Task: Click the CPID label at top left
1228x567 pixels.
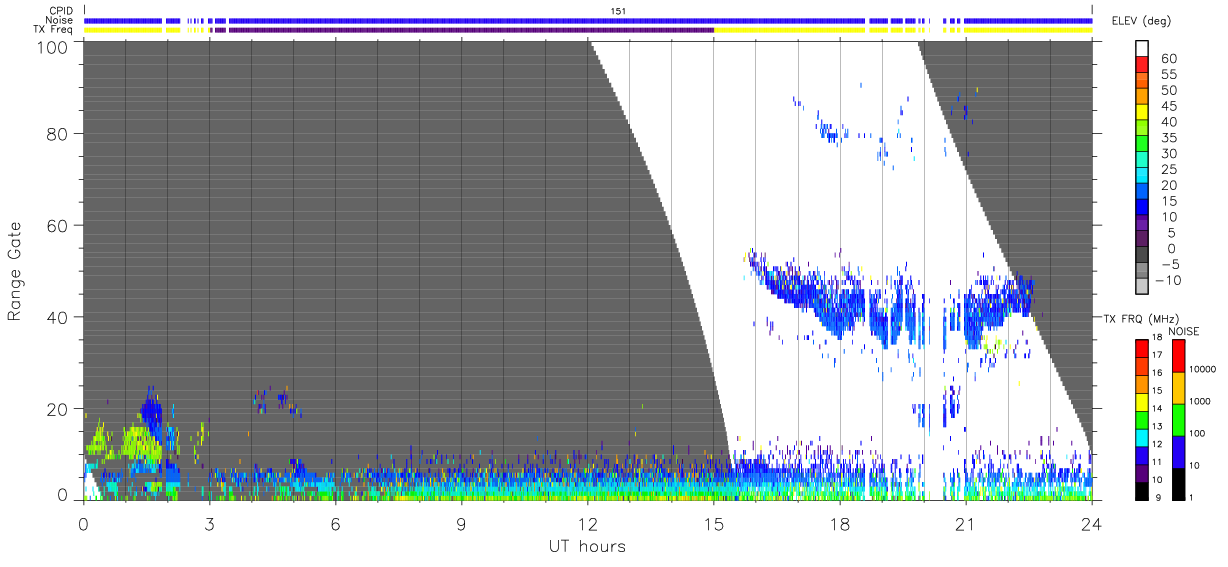Action: coord(61,10)
